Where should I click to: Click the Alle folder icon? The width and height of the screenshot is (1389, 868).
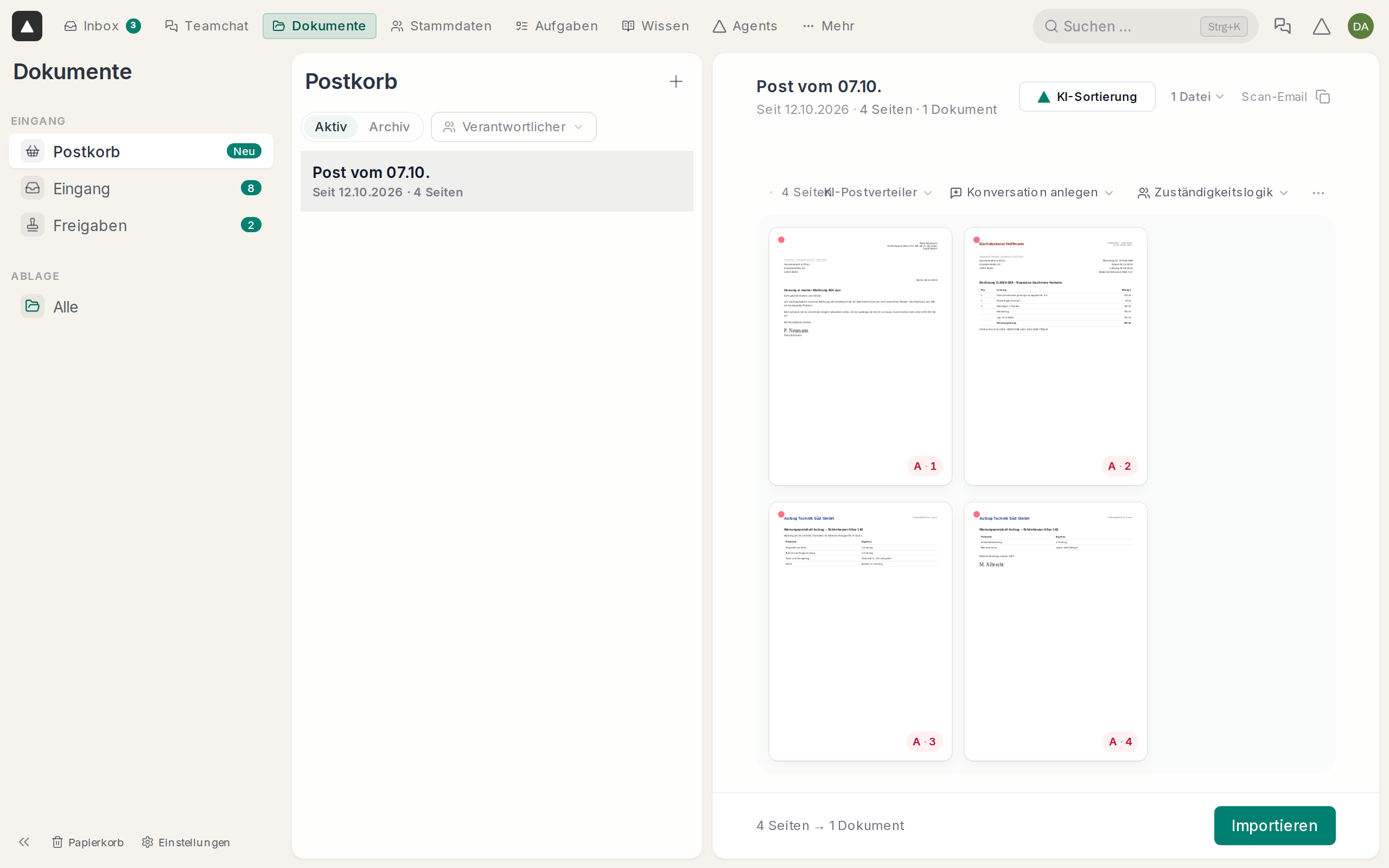[33, 306]
